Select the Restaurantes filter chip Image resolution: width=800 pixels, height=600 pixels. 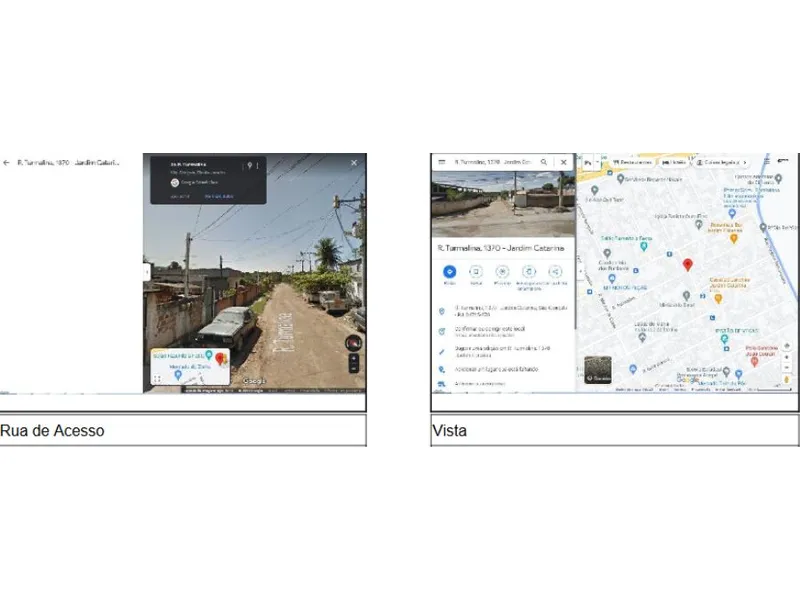pos(632,162)
